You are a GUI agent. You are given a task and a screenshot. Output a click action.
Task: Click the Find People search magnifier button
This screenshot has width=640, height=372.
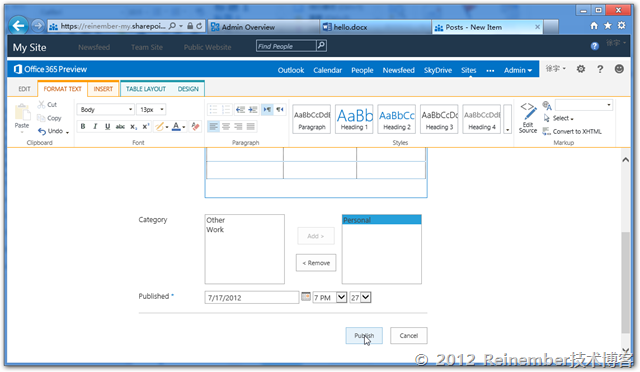321,46
